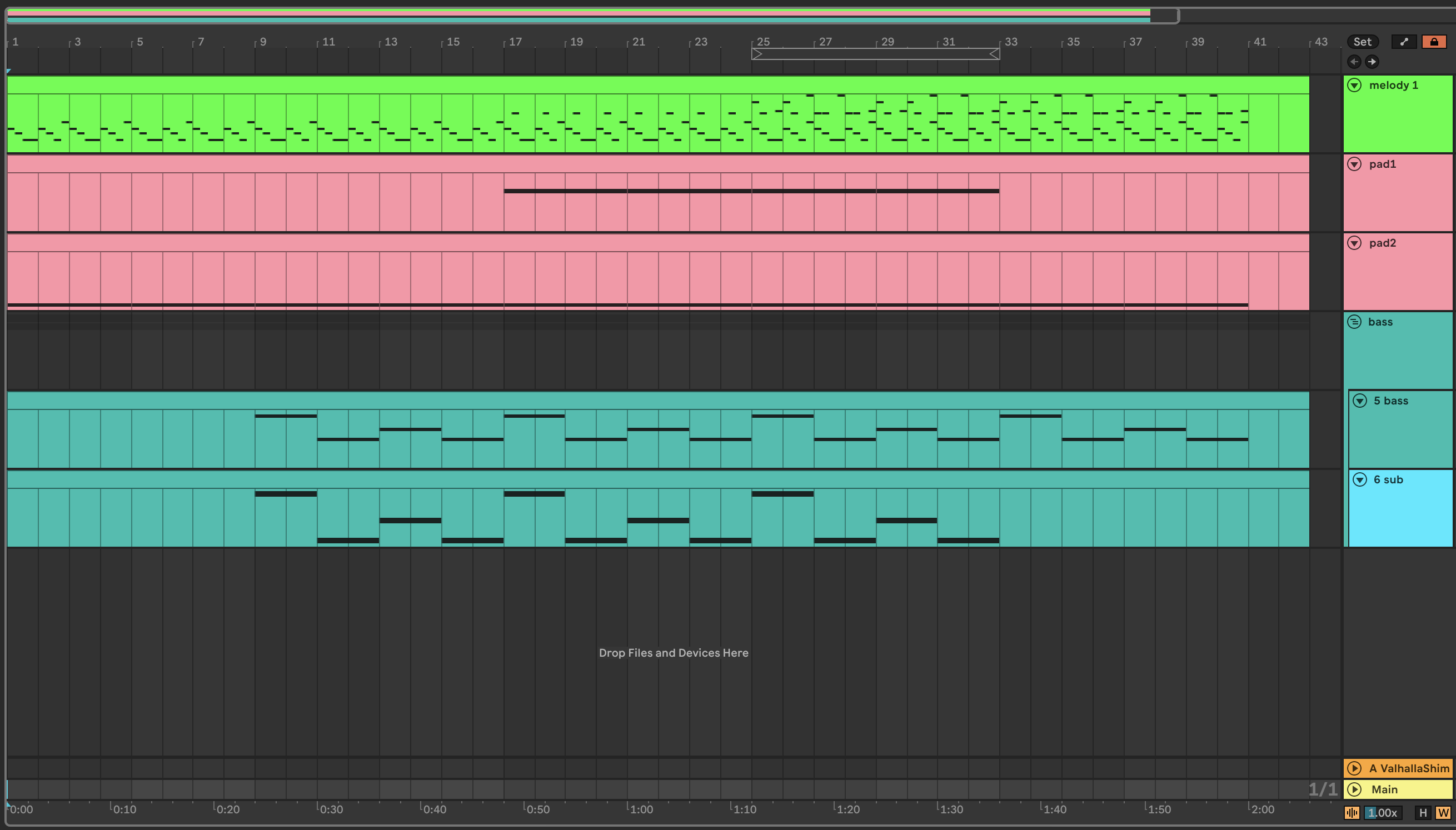Click bar 9 in the beat ruler
Image resolution: width=1456 pixels, height=830 pixels.
click(263, 42)
